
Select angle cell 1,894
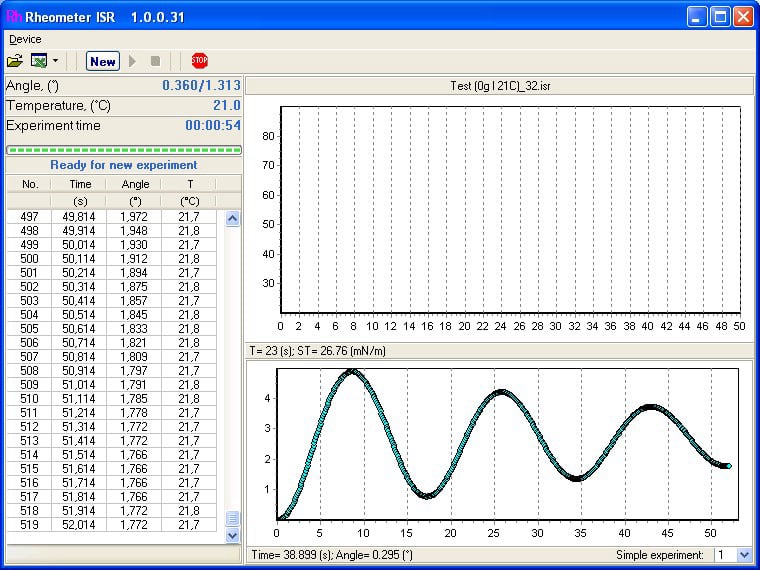134,273
